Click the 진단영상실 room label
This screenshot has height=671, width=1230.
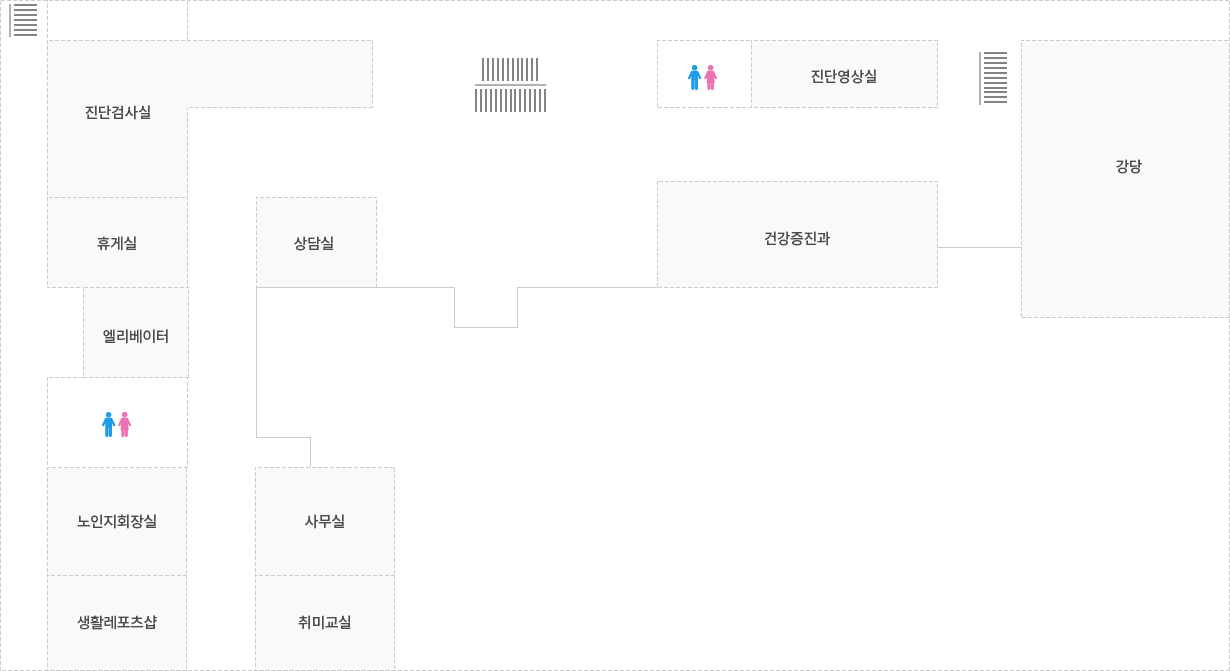click(844, 75)
